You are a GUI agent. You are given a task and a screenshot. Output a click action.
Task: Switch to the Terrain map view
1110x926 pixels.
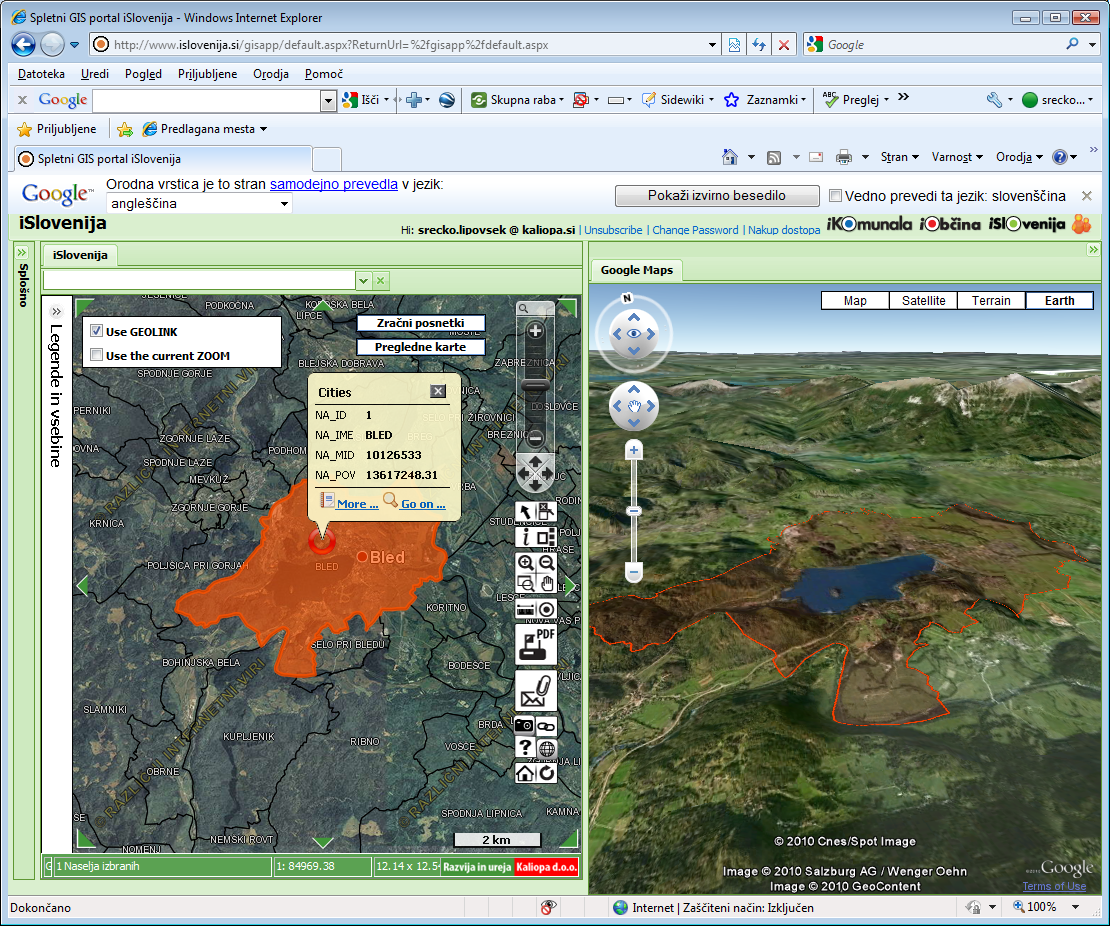[991, 301]
